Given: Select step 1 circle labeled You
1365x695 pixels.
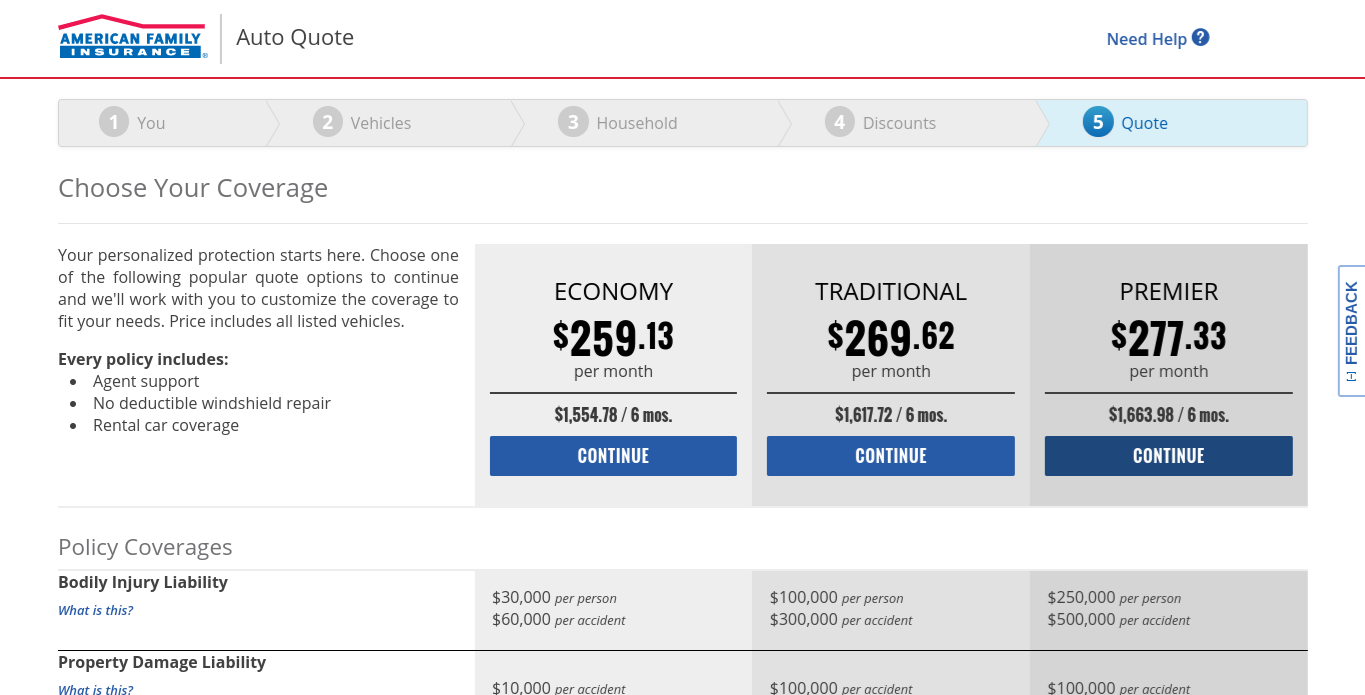Looking at the screenshot, I should click(x=113, y=121).
